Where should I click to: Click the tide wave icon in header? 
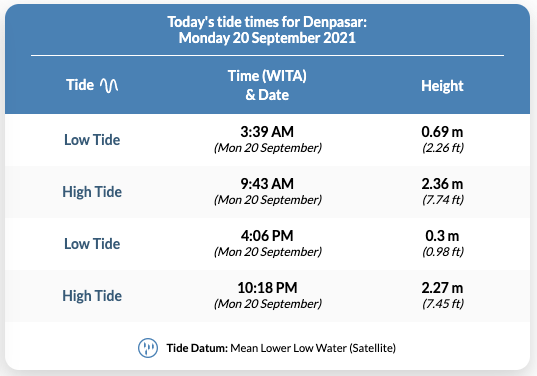pyautogui.click(x=109, y=85)
